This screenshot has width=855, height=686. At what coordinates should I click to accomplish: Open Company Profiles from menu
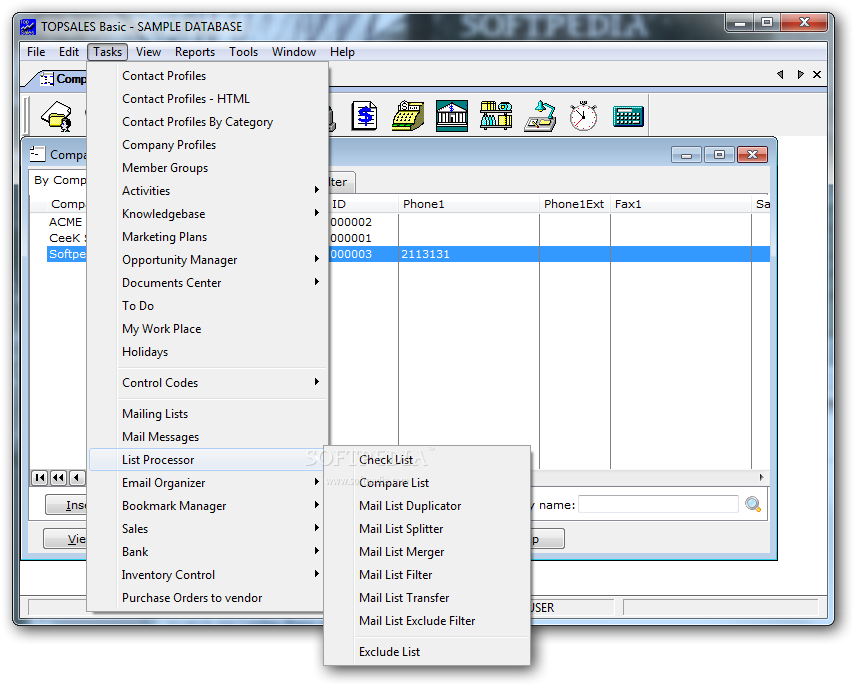[x=208, y=145]
